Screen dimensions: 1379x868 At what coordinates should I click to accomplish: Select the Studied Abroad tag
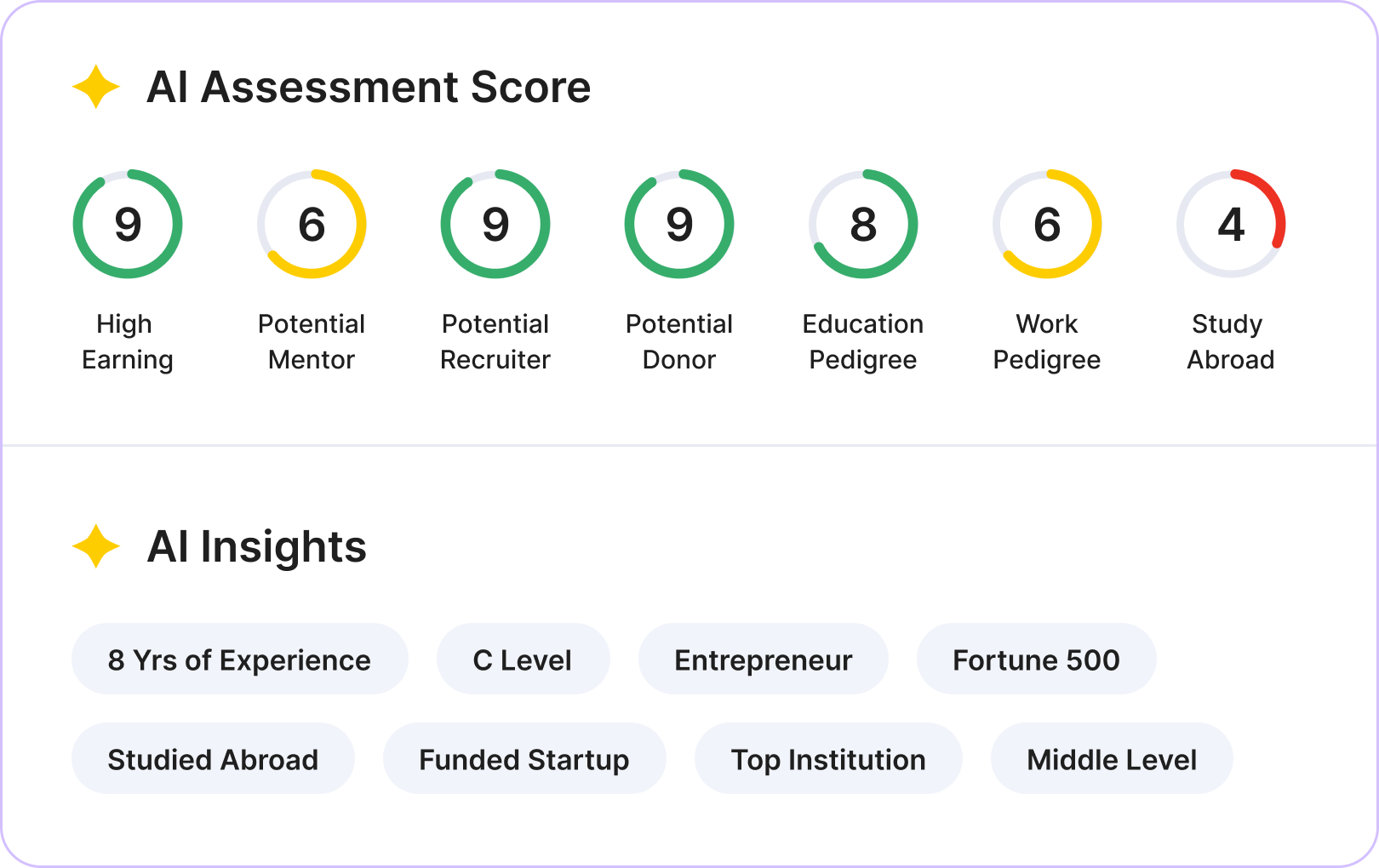coord(213,759)
